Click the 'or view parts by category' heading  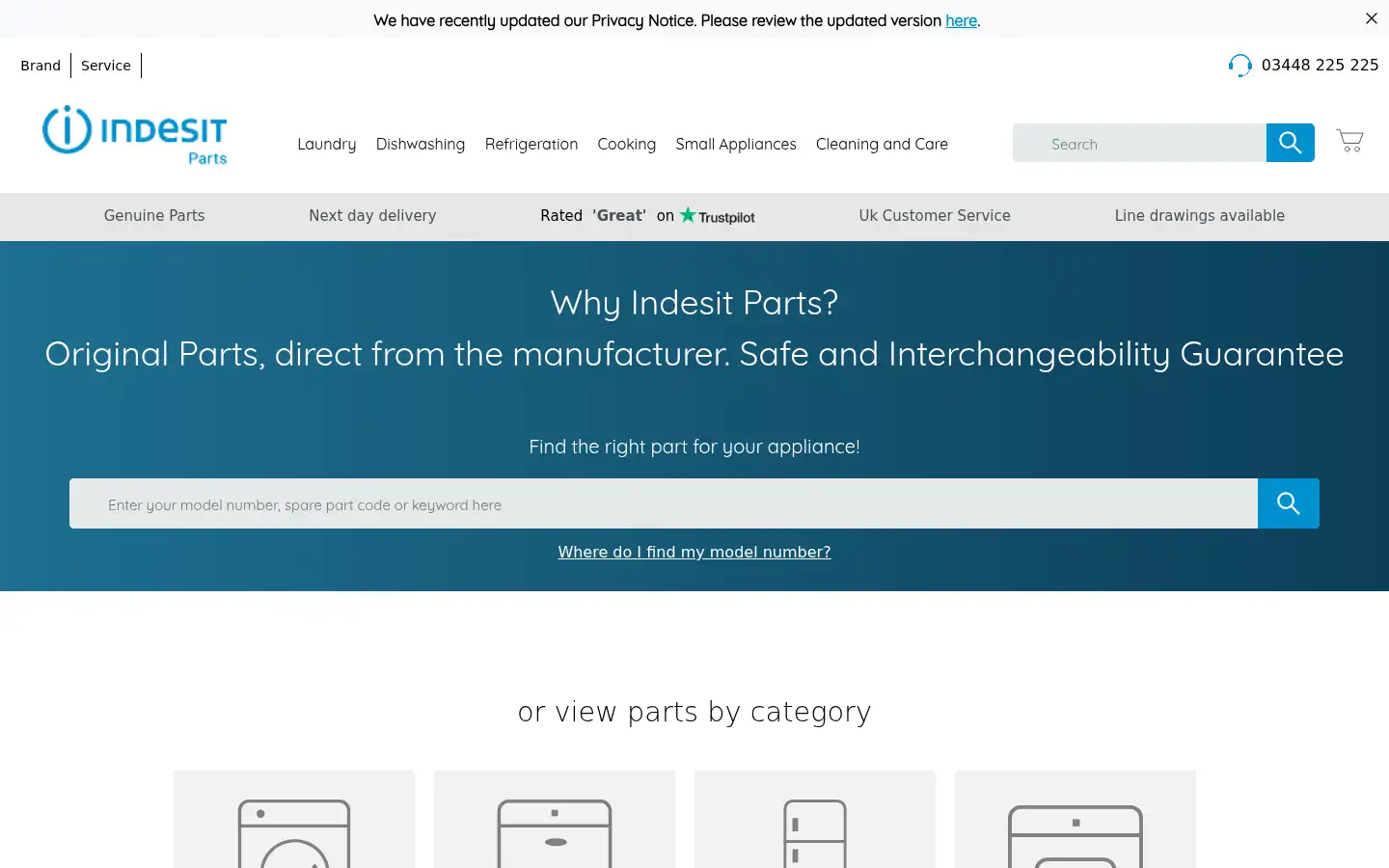(x=694, y=712)
